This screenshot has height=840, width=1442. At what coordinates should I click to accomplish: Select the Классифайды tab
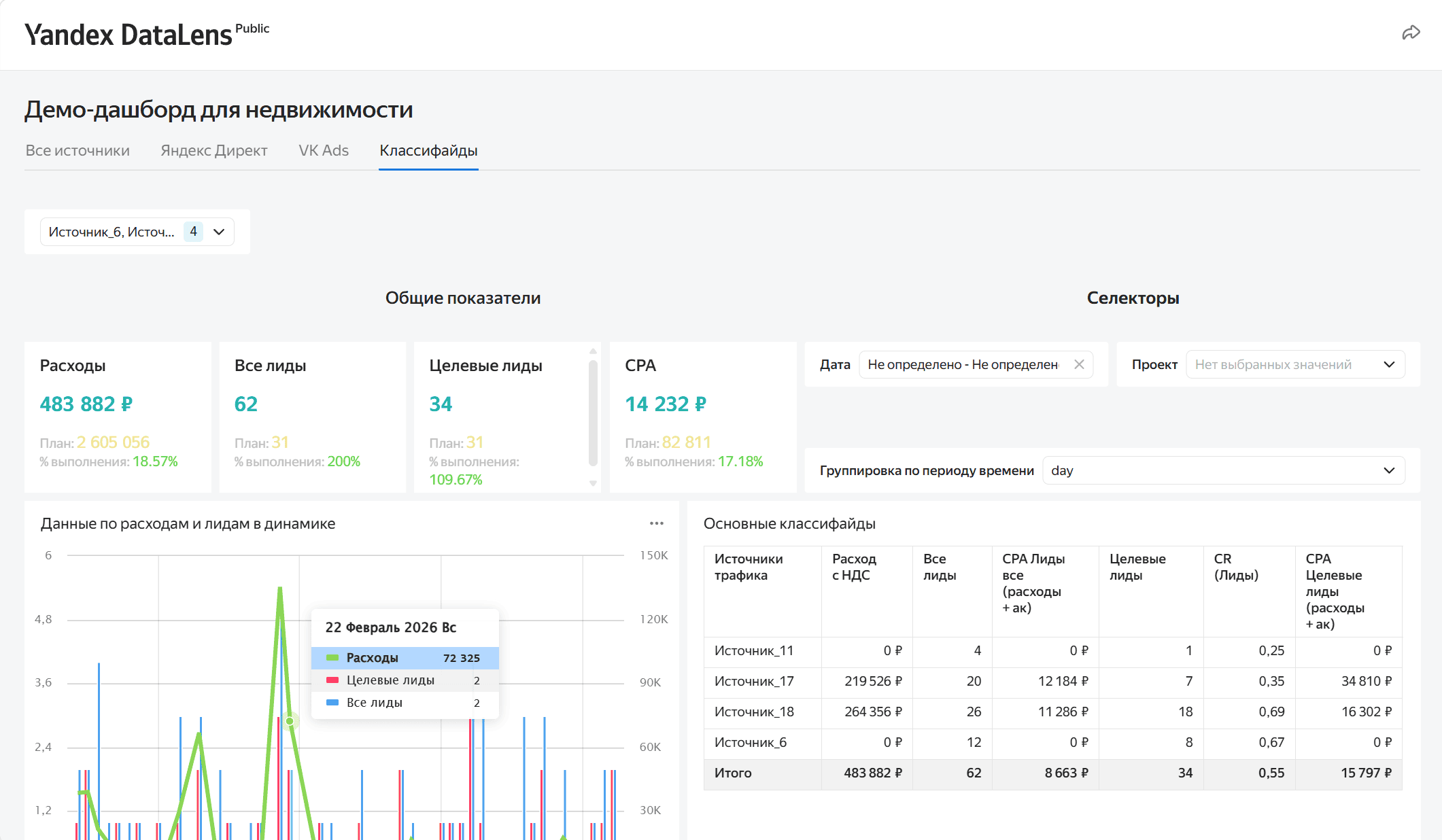click(x=428, y=150)
